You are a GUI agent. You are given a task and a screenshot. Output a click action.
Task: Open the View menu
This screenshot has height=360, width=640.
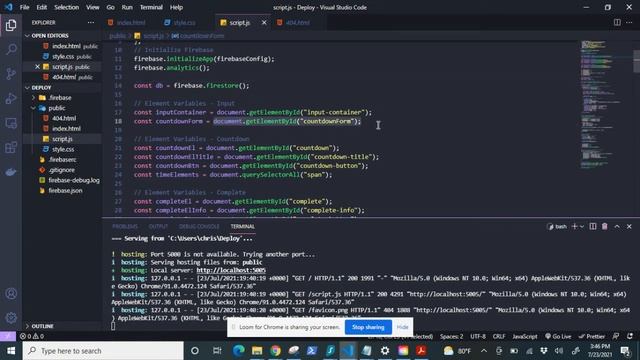click(x=93, y=7)
